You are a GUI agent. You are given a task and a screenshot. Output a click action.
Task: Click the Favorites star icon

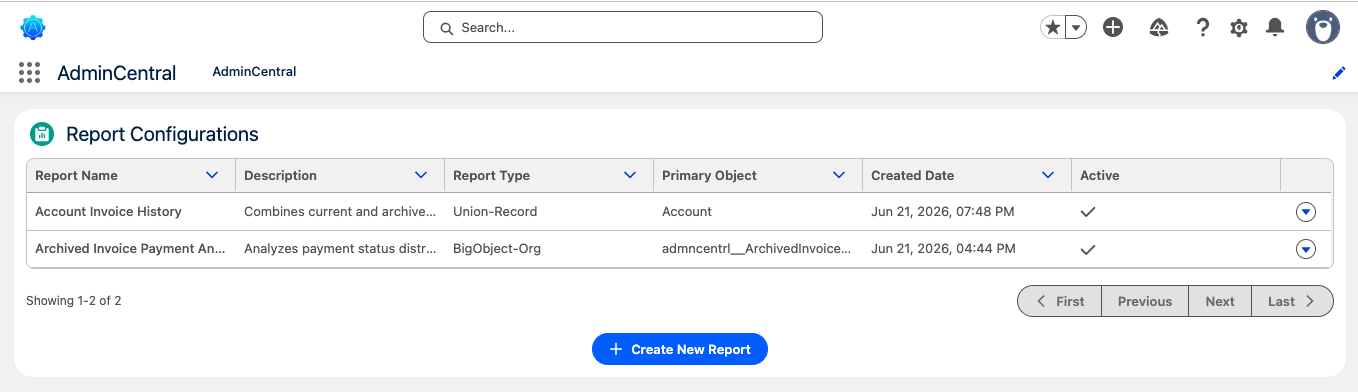[x=1053, y=28]
